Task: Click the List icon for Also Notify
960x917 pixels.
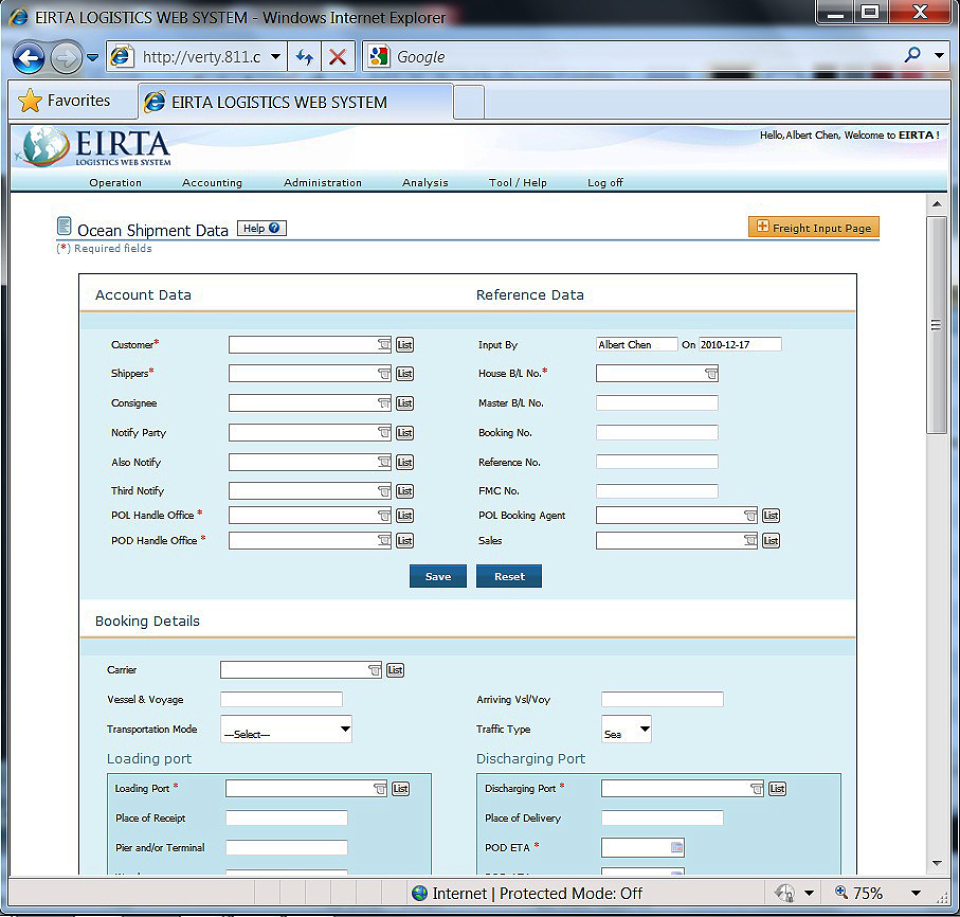Action: [x=405, y=462]
